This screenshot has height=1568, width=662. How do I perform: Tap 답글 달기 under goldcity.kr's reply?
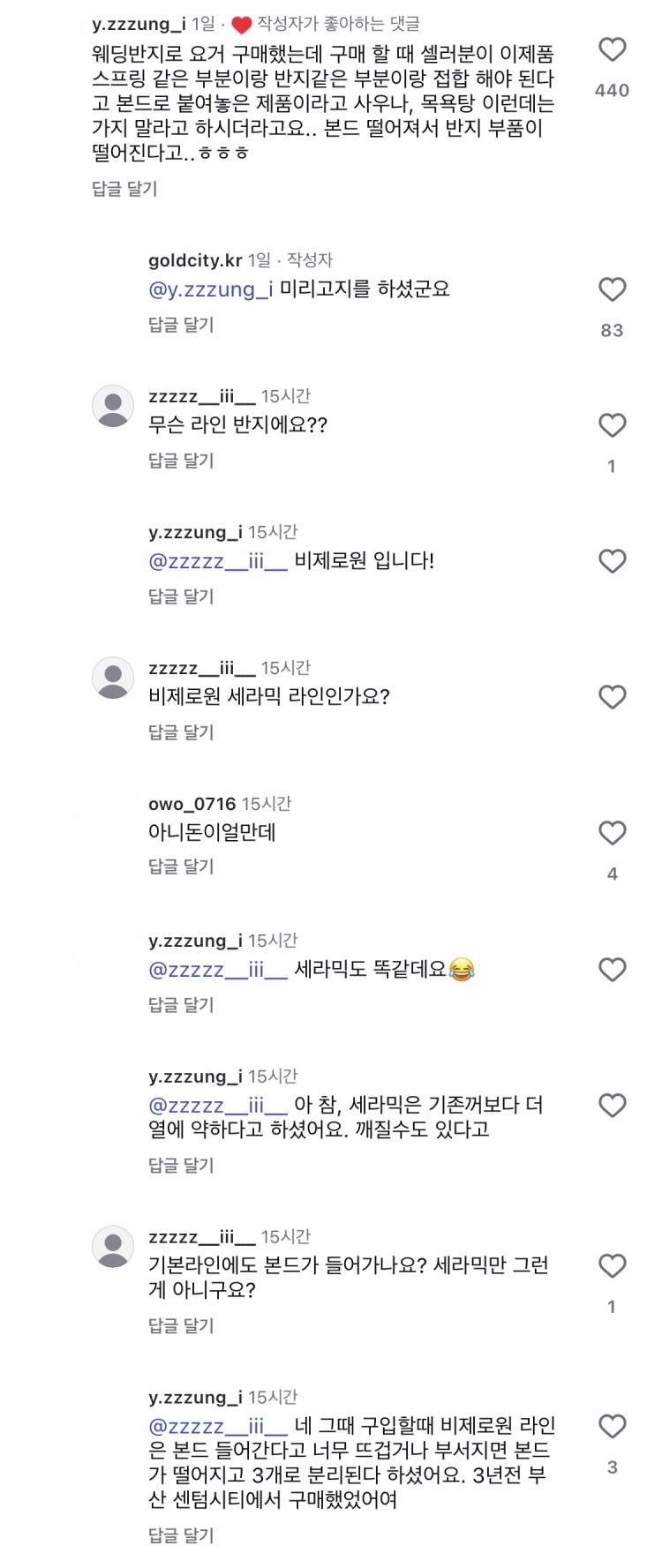[181, 325]
